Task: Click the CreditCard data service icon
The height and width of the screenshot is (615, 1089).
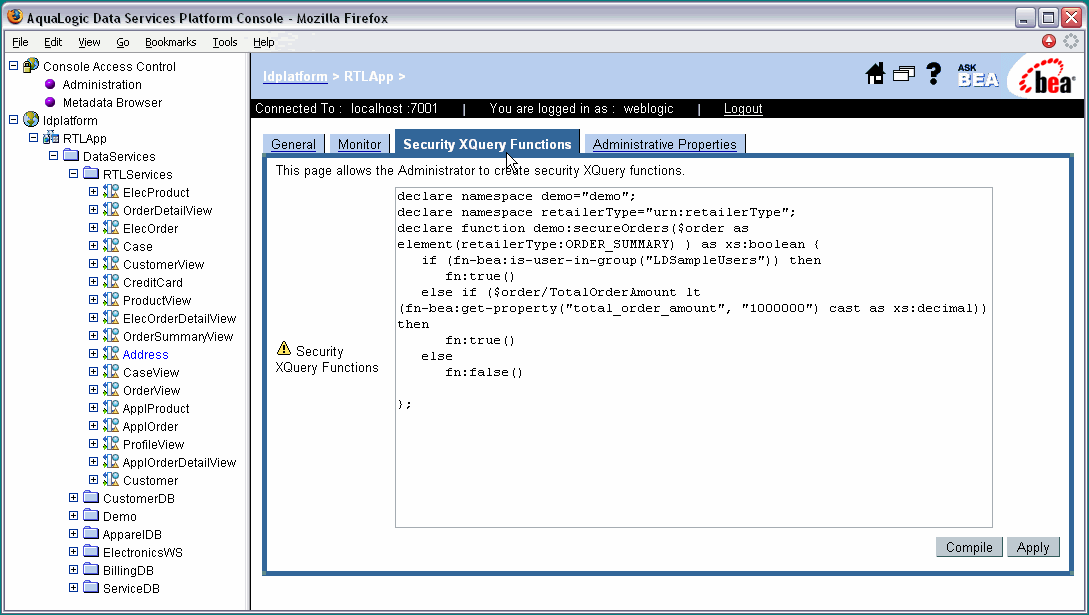Action: pyautogui.click(x=111, y=282)
